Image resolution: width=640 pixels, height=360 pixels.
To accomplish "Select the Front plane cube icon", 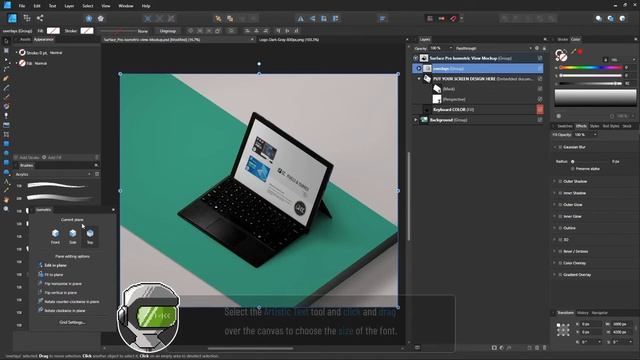I will (56, 233).
